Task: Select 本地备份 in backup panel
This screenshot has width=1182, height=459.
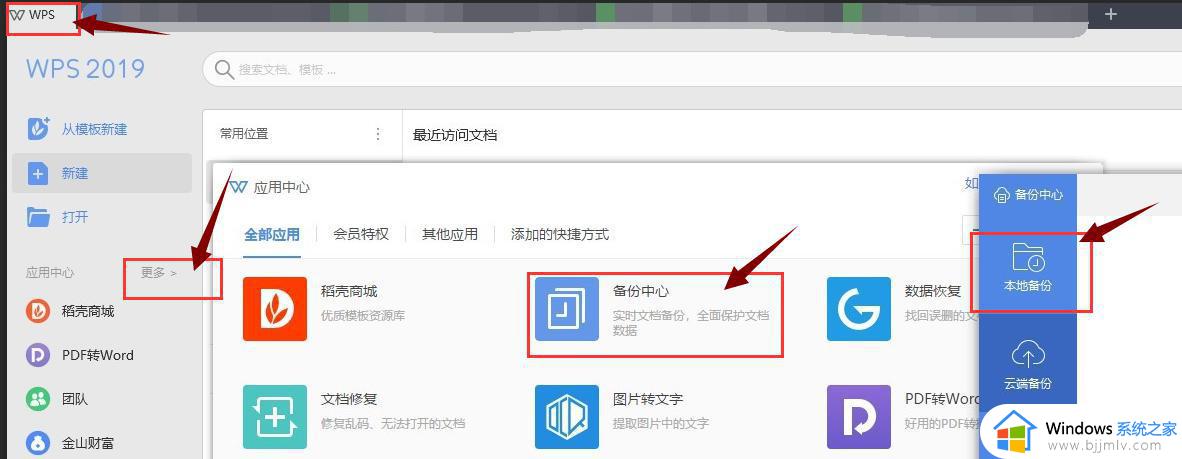Action: (1027, 268)
